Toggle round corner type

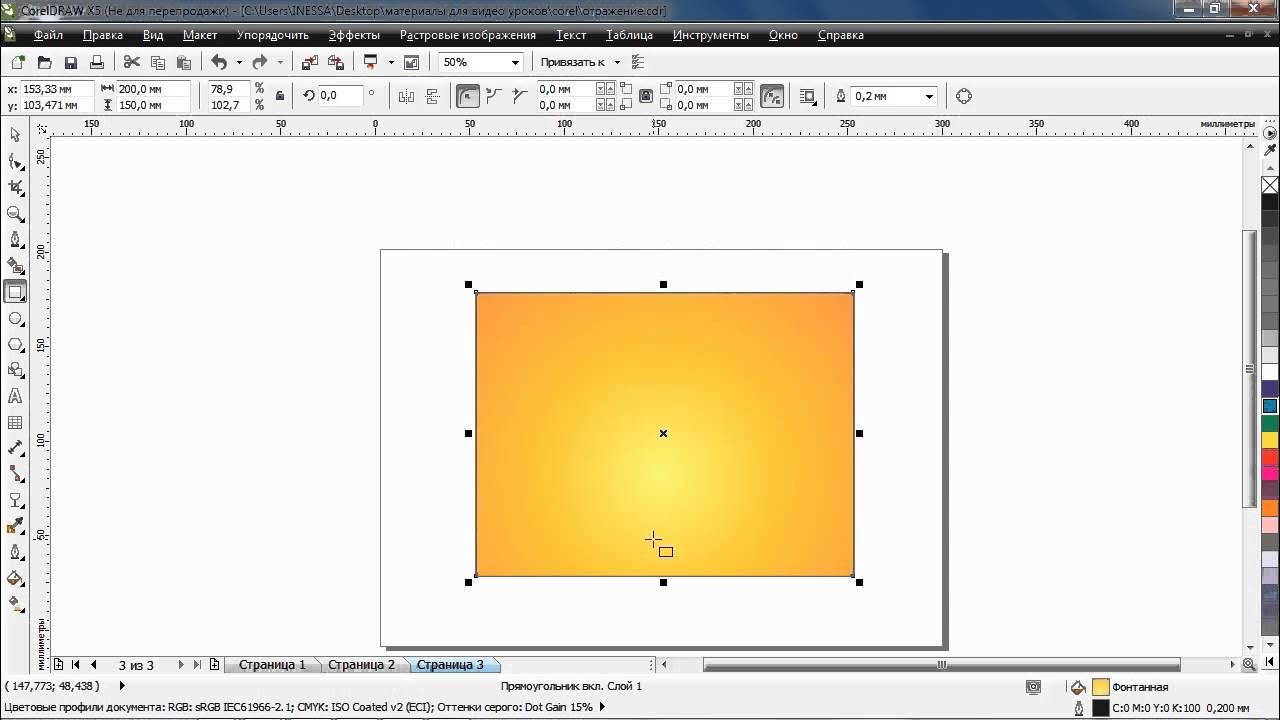click(x=467, y=96)
